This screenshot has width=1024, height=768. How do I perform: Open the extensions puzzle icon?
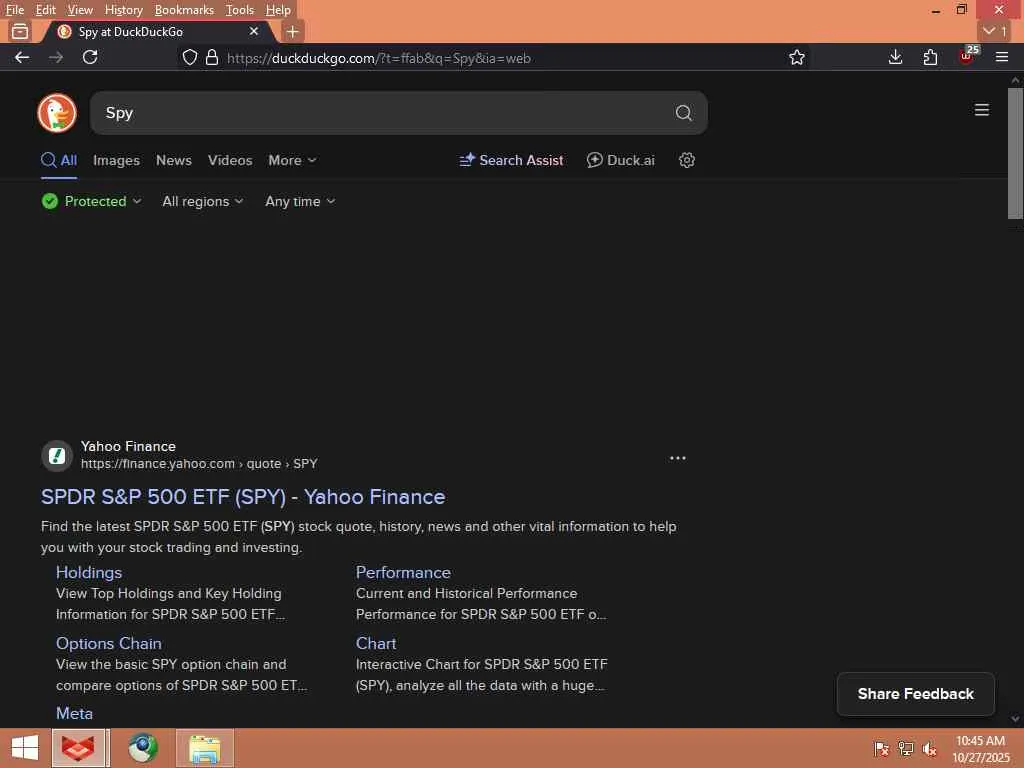pos(930,57)
